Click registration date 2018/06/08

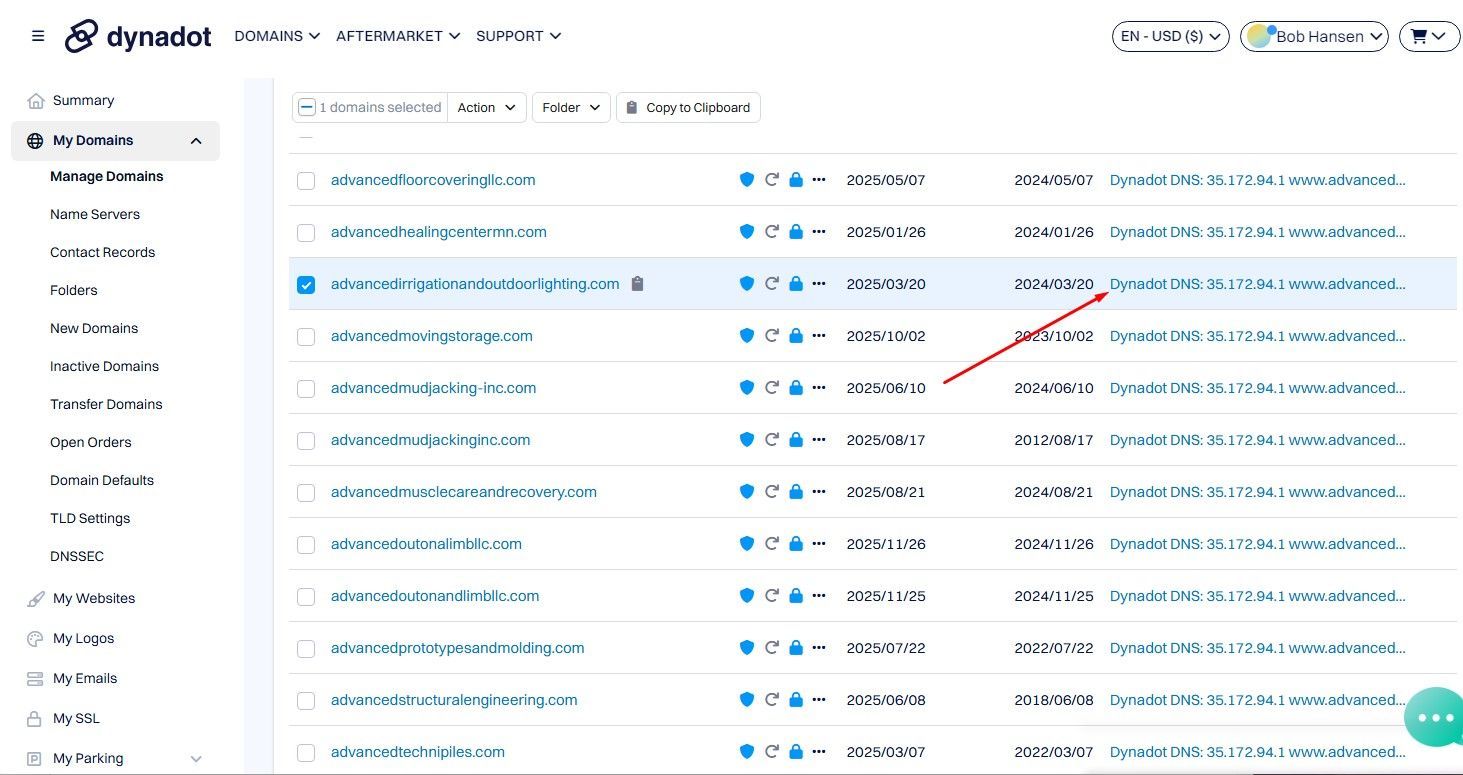tap(1054, 700)
